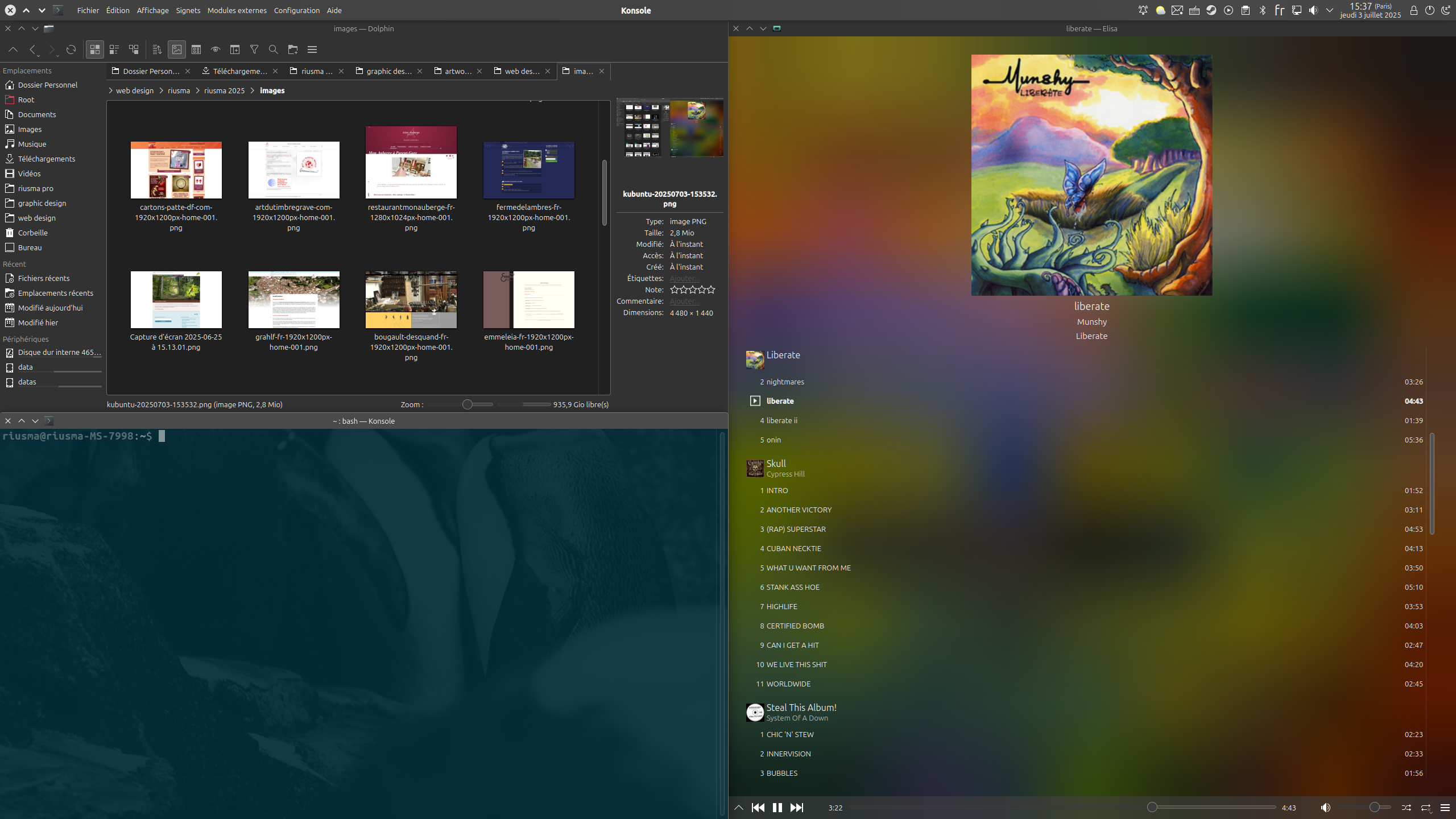Click the Dolphin file list scrollbar
The width and height of the screenshot is (1456, 819).
tap(604, 192)
